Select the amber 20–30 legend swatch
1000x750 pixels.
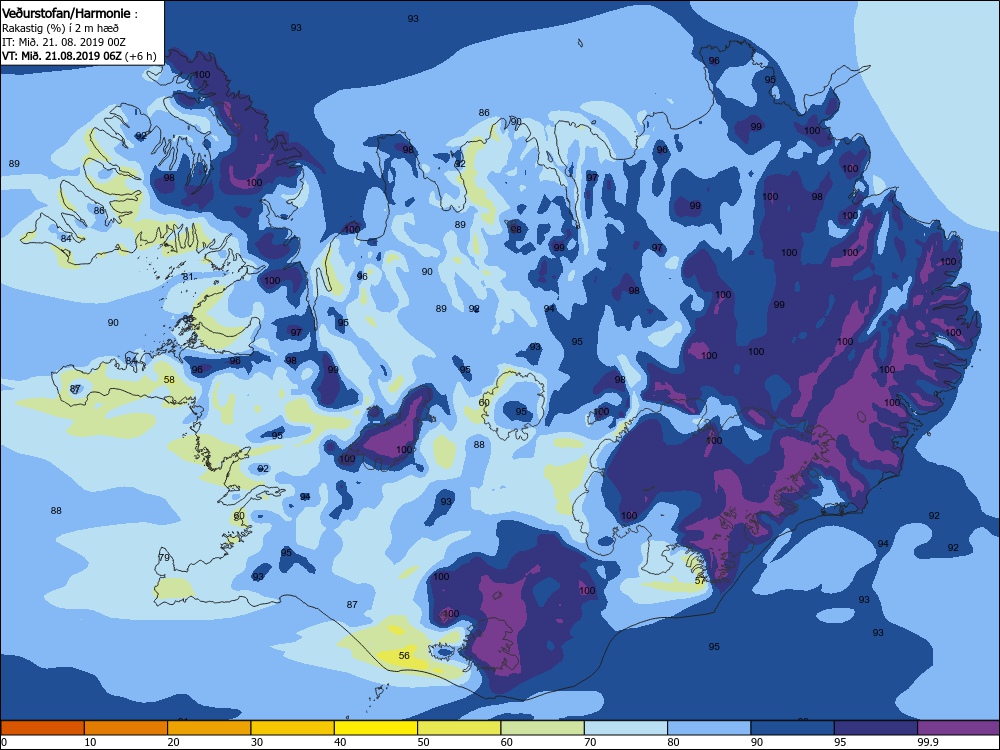pyautogui.click(x=209, y=728)
